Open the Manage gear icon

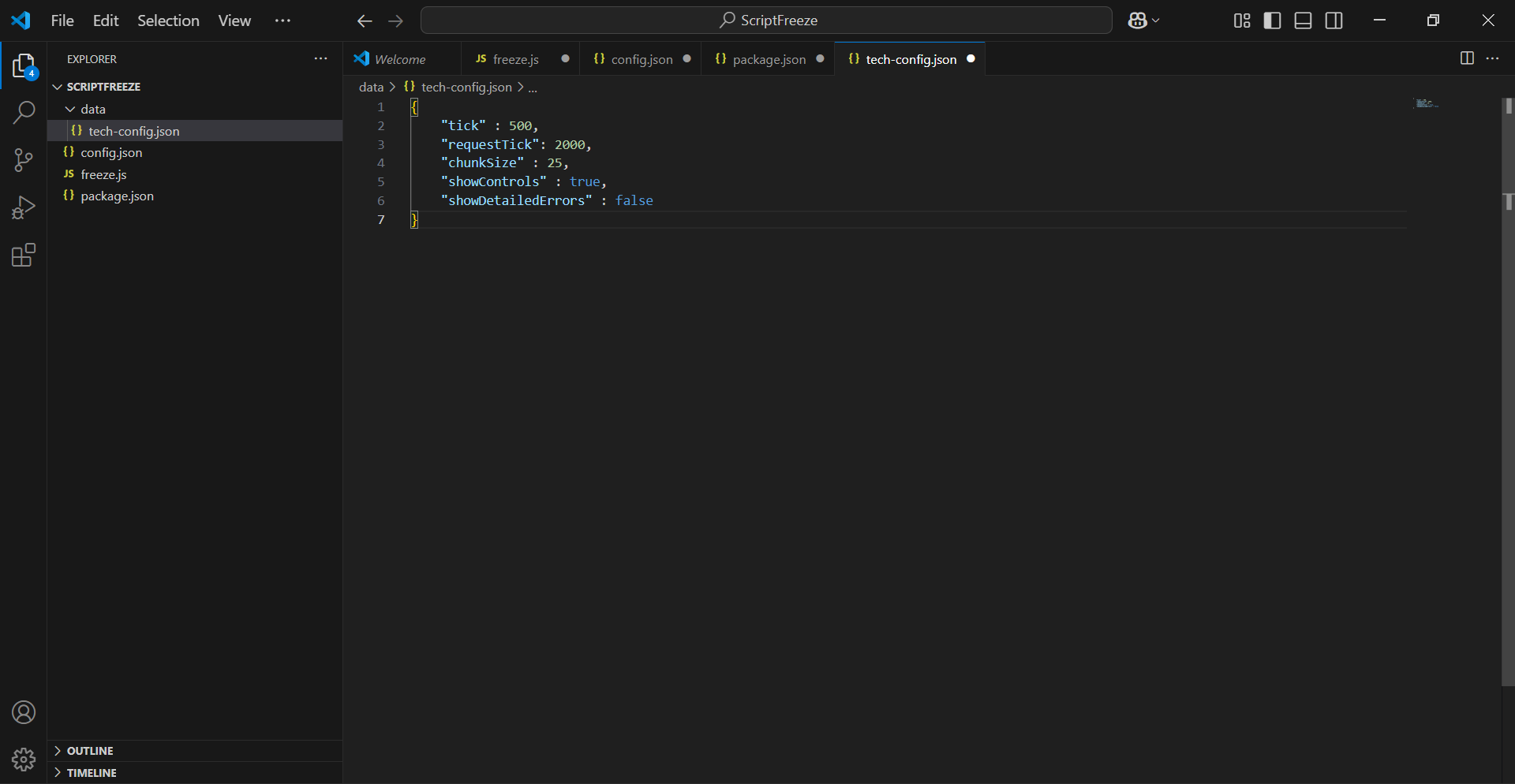coord(24,760)
